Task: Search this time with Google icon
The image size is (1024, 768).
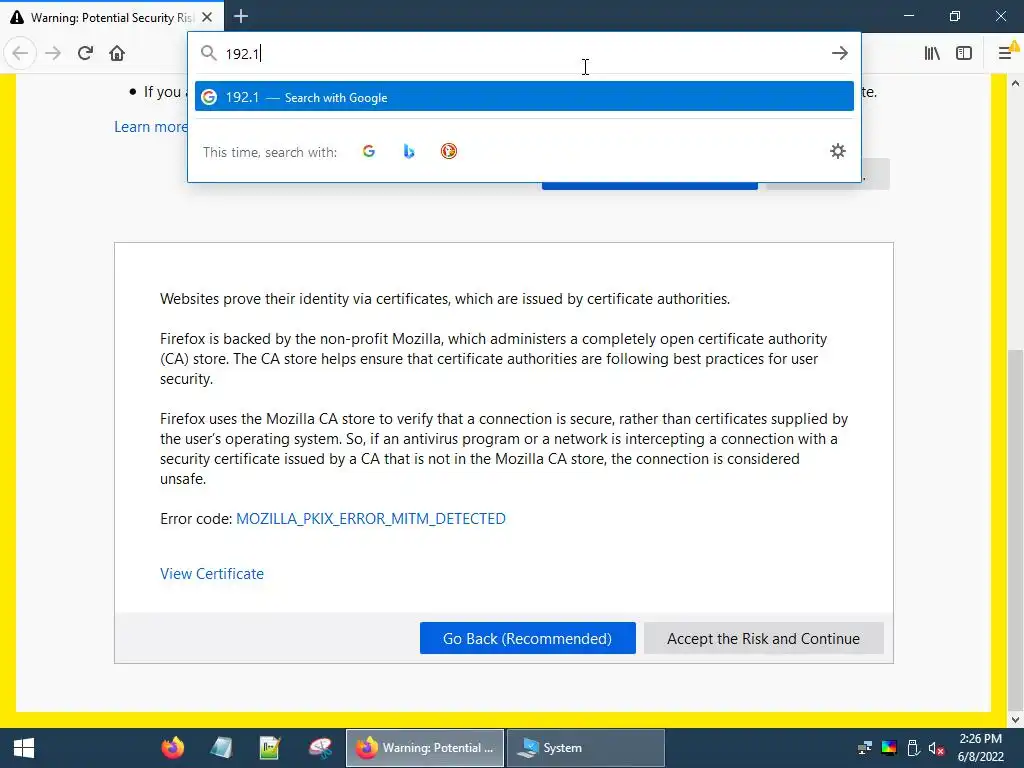Action: coord(369,152)
